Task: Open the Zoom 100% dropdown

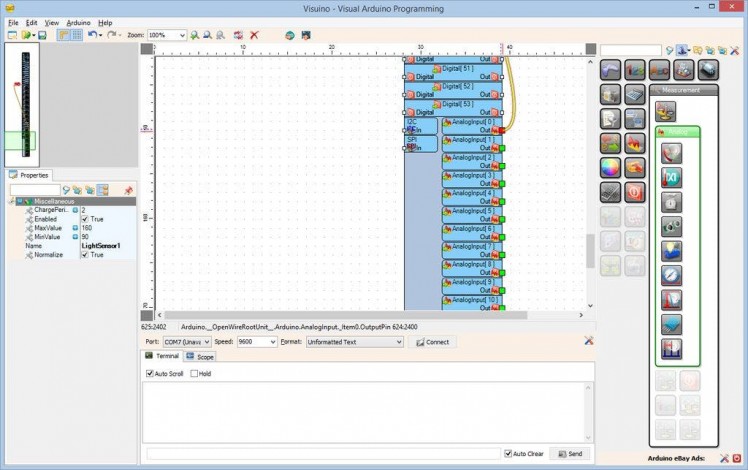Action: pos(182,35)
